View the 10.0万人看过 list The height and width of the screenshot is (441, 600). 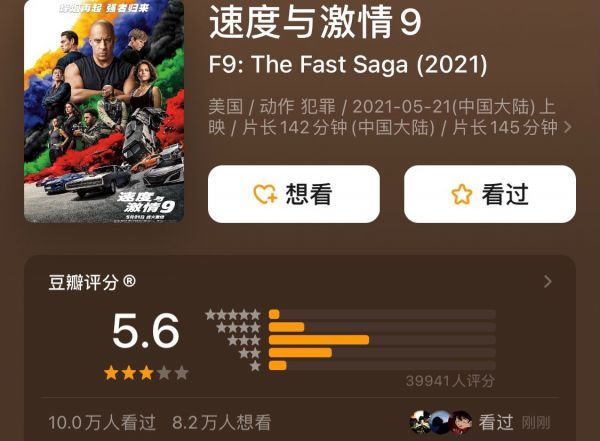[102, 423]
